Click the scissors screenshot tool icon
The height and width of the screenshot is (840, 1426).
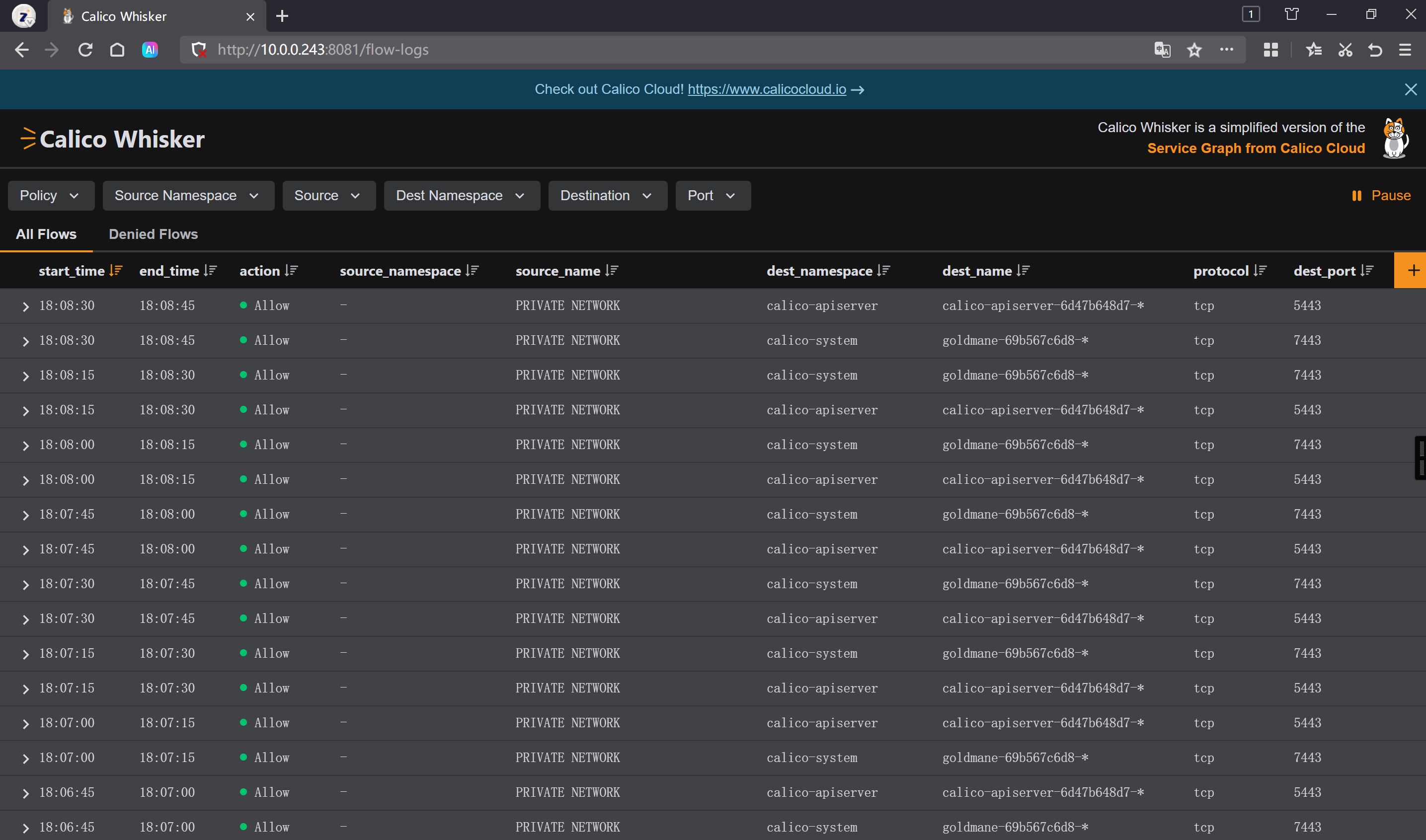(x=1345, y=50)
